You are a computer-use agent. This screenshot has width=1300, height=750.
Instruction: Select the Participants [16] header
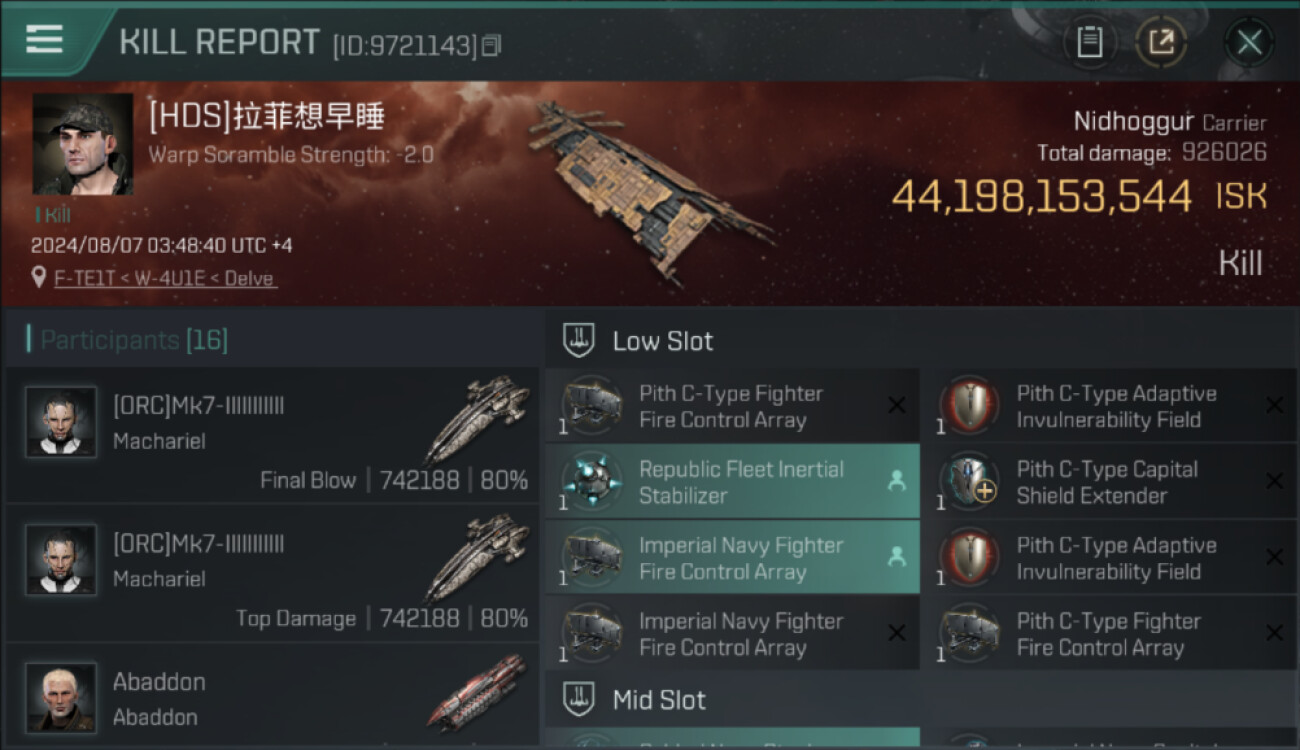(128, 340)
